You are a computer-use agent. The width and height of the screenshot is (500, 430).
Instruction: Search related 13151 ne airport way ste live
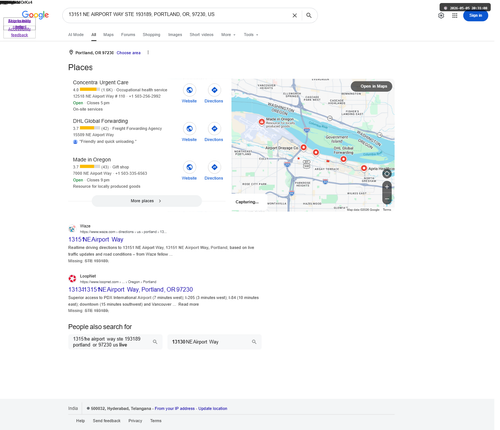point(115,342)
